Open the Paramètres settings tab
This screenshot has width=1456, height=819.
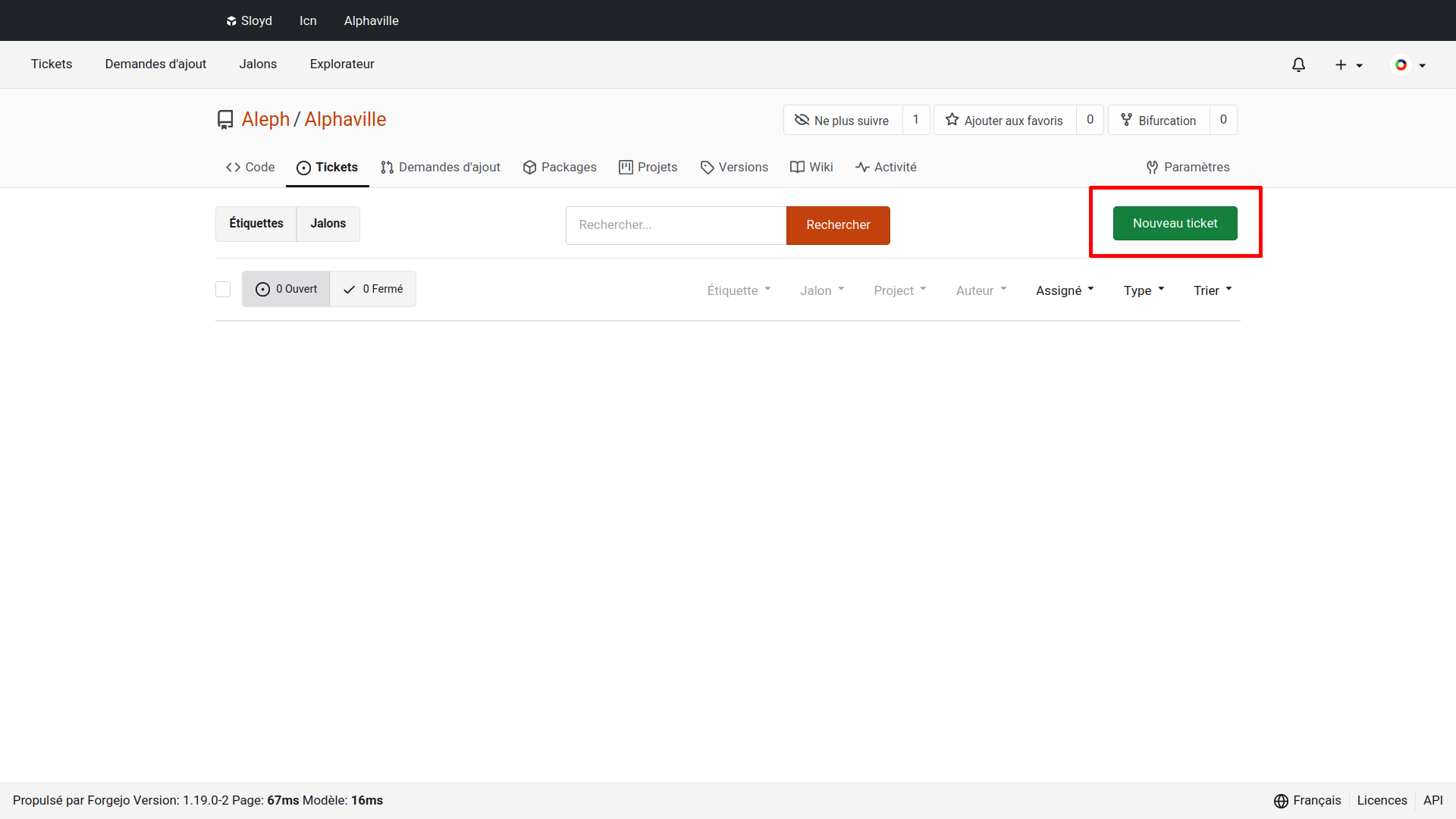click(x=1188, y=167)
